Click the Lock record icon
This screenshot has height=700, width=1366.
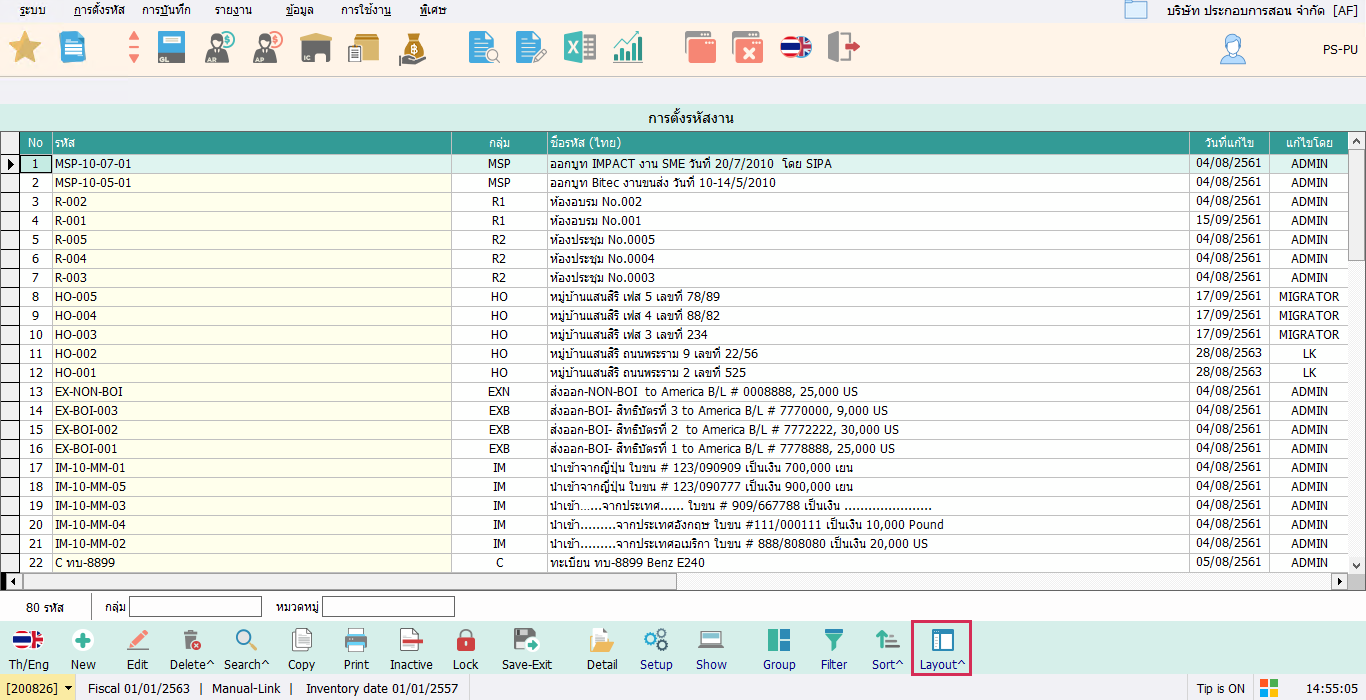[x=466, y=650]
